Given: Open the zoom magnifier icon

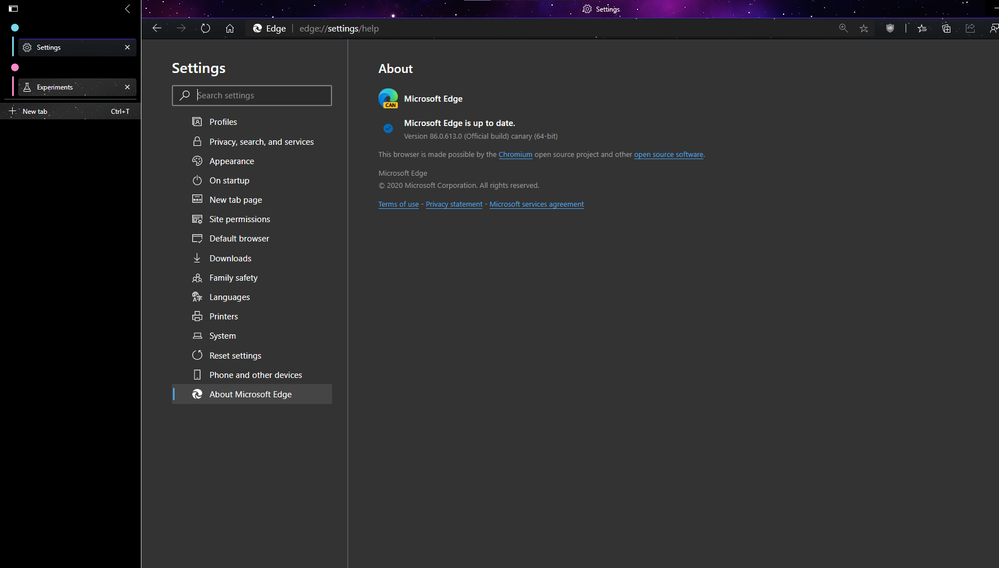Looking at the screenshot, I should pos(843,28).
